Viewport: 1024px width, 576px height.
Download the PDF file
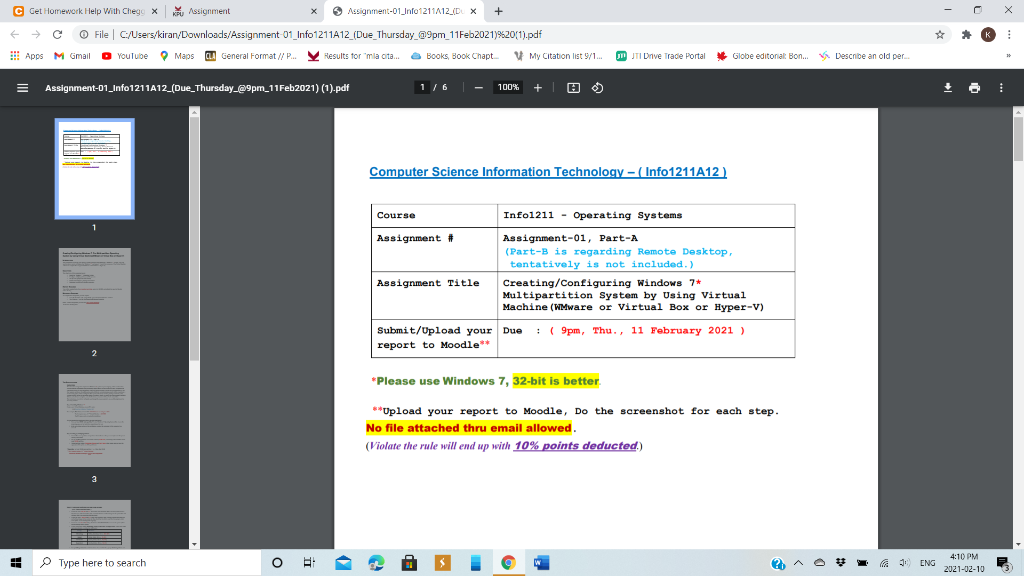click(x=947, y=87)
